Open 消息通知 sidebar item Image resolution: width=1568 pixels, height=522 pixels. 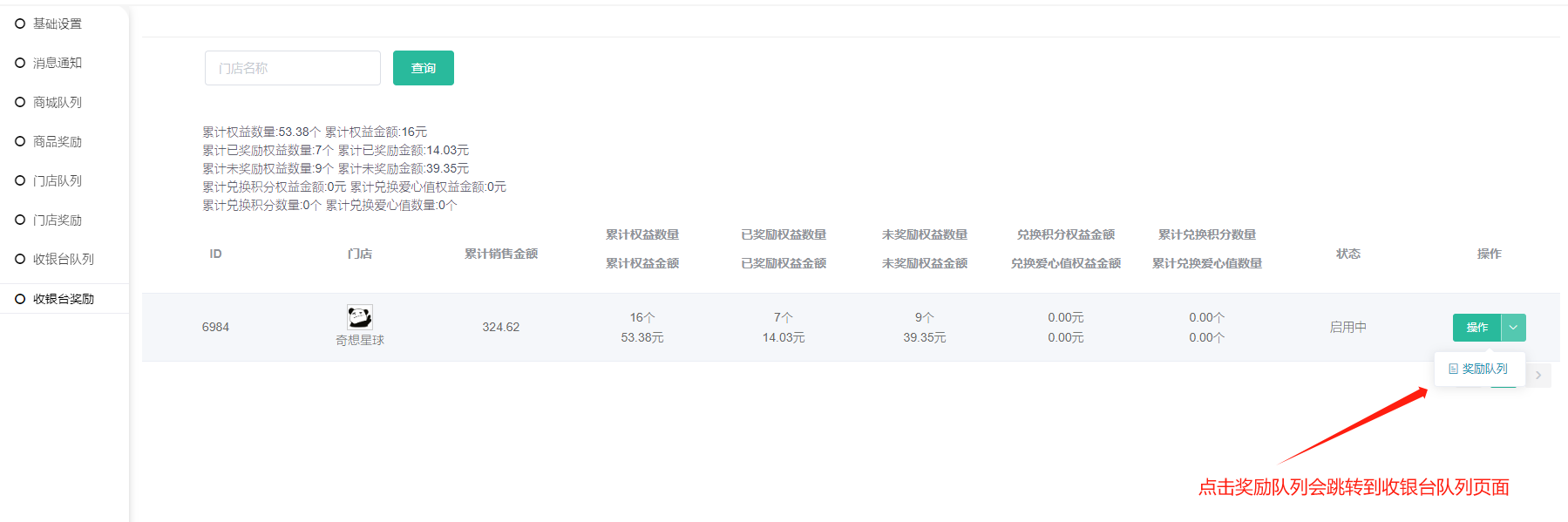(x=58, y=63)
